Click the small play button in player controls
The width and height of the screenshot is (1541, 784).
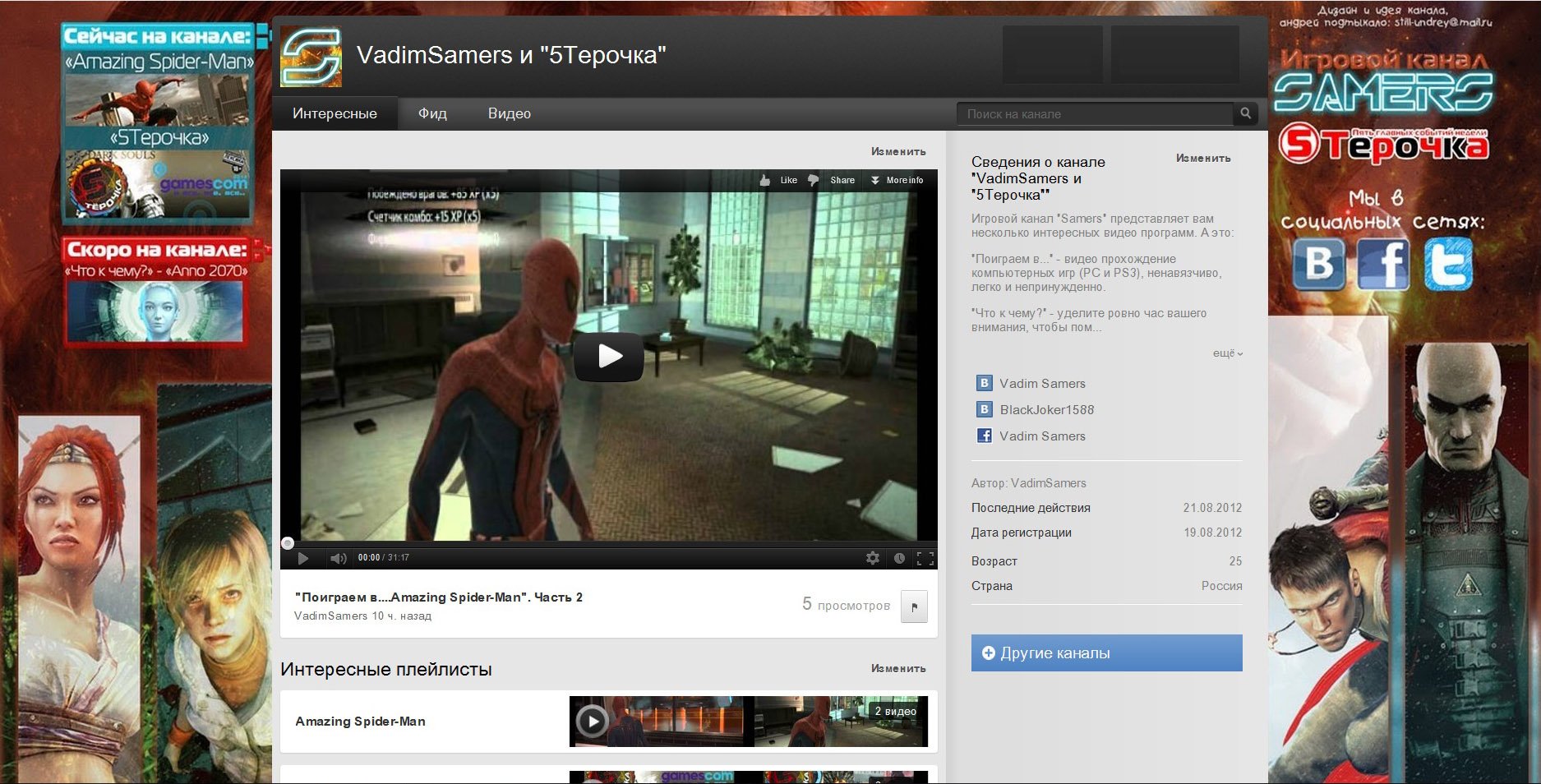click(303, 558)
